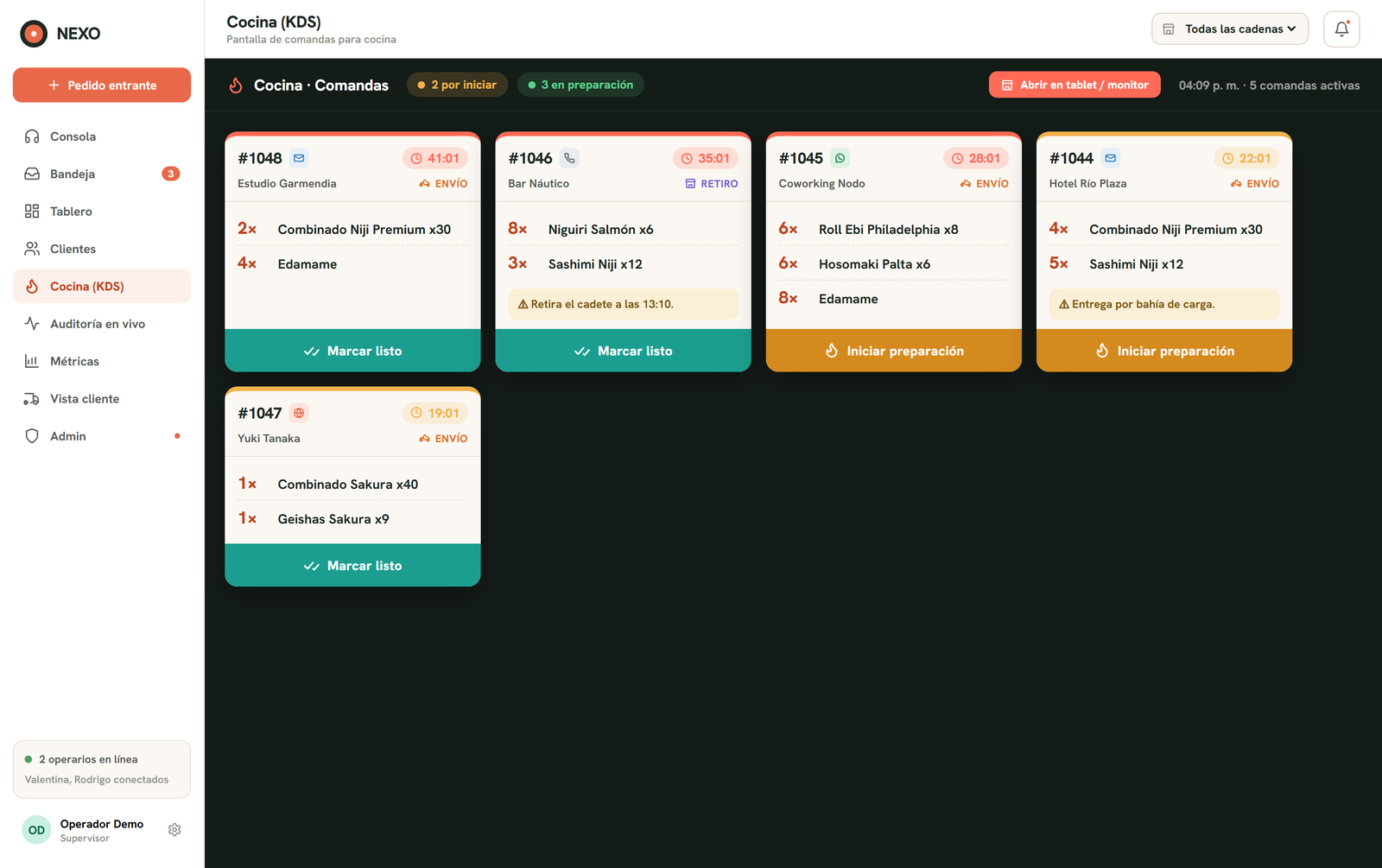This screenshot has width=1382, height=868.
Task: Click order number #1045
Action: tap(801, 158)
